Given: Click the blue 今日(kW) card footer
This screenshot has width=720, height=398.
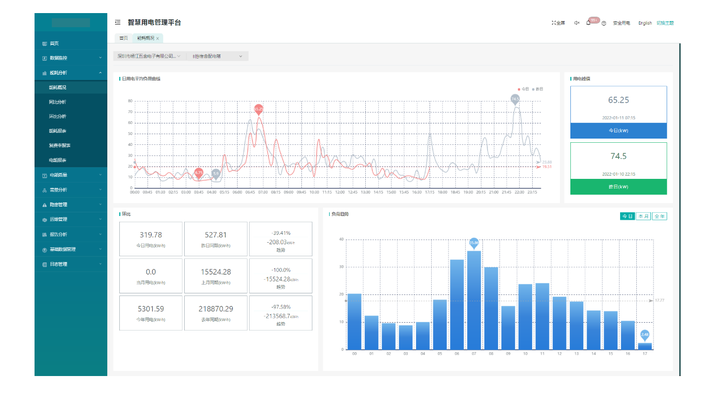Looking at the screenshot, I should (x=619, y=131).
